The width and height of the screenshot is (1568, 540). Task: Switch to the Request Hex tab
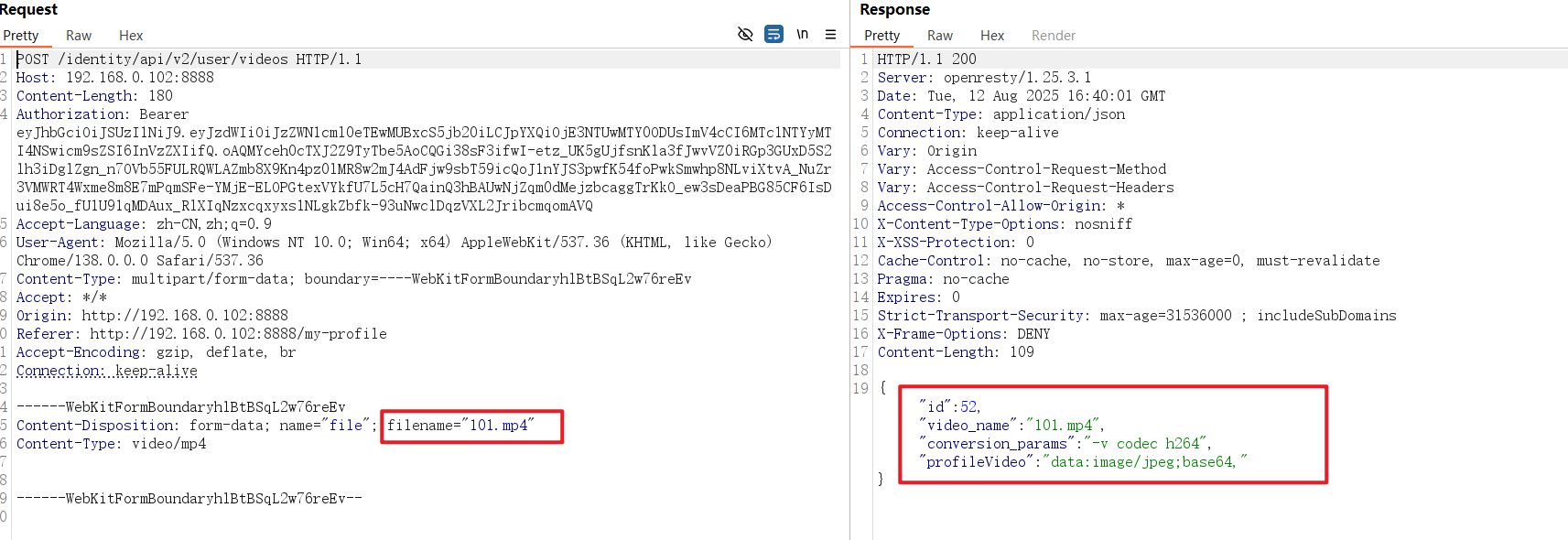pos(131,36)
